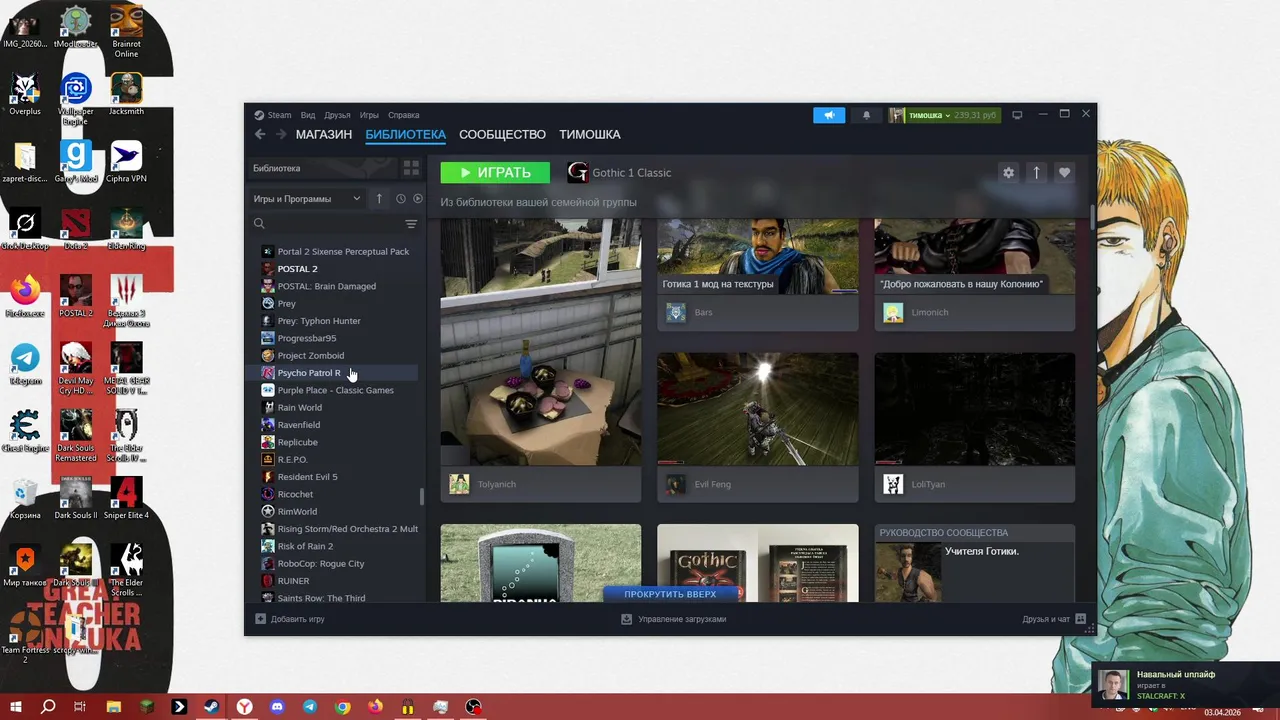Switch Steam to Big Picture mode icon

point(1017,115)
